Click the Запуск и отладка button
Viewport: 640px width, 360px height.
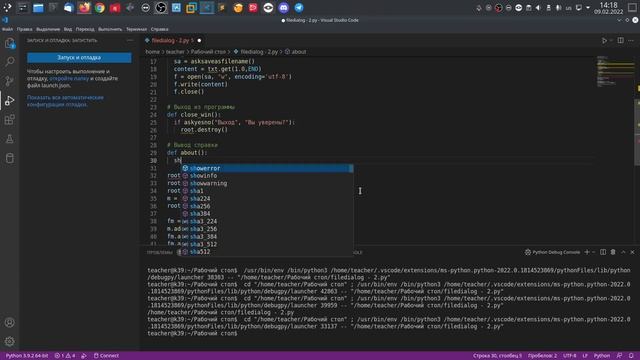tap(79, 58)
